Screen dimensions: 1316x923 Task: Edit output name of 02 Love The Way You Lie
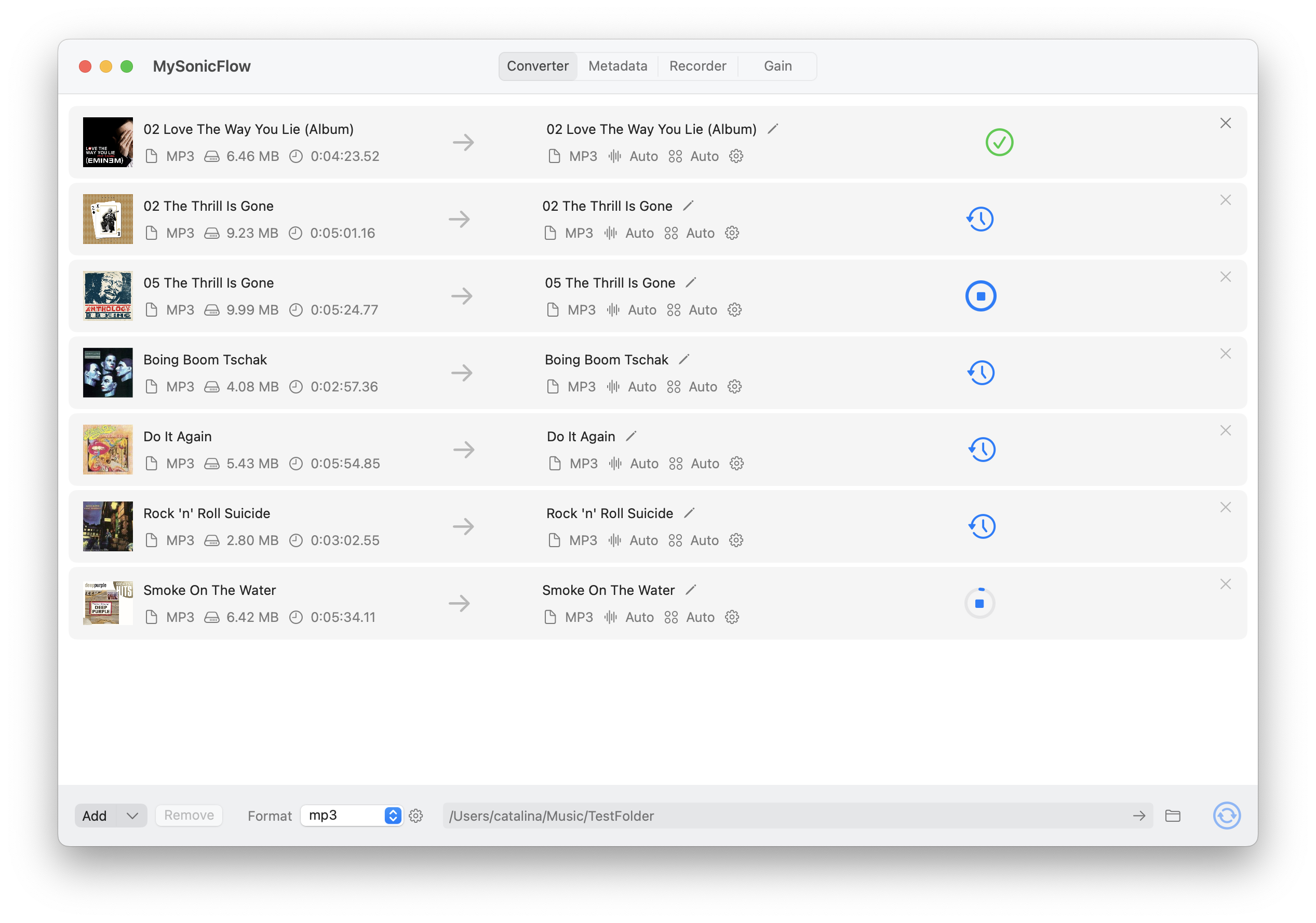click(x=773, y=129)
